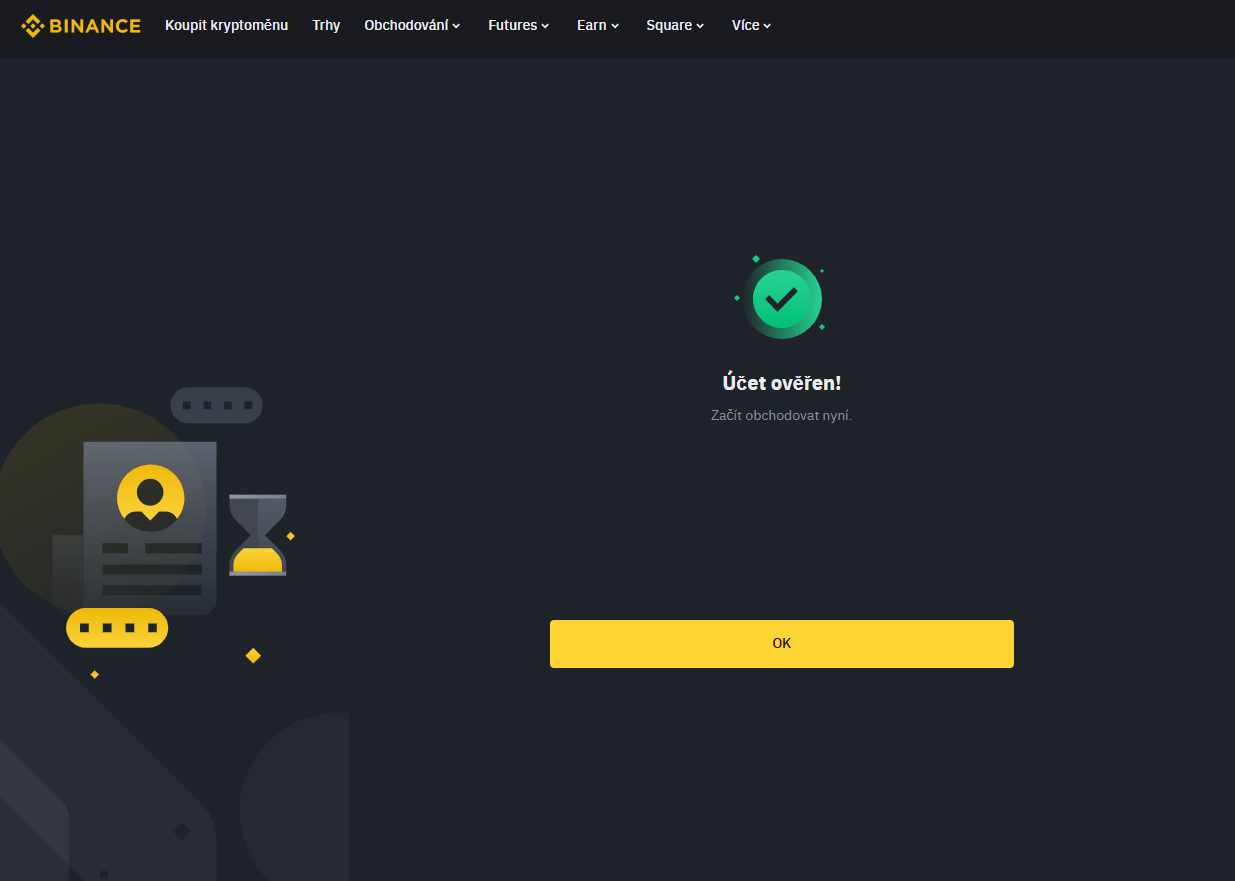The height and width of the screenshot is (881, 1235).
Task: Expand the Více navigation dropdown
Action: click(x=750, y=25)
